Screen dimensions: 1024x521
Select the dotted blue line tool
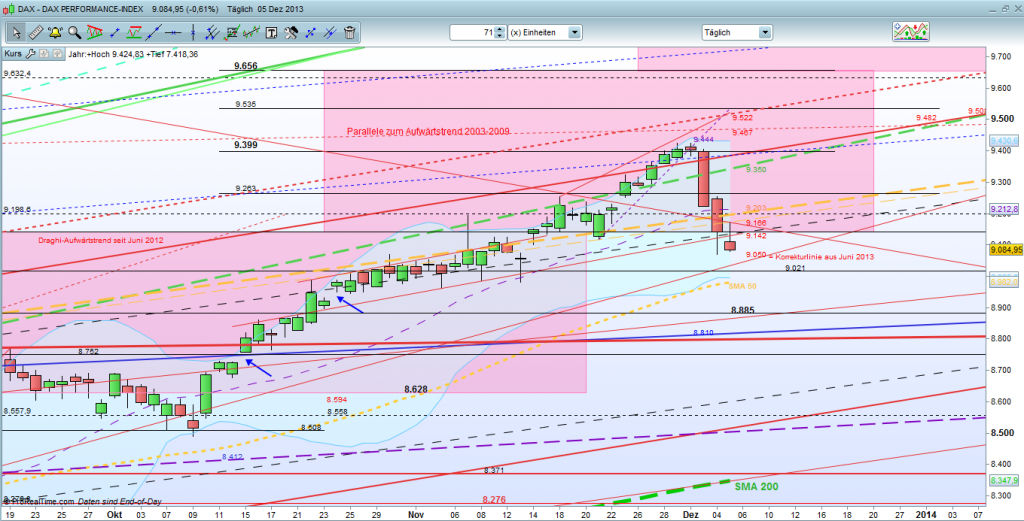310,31
